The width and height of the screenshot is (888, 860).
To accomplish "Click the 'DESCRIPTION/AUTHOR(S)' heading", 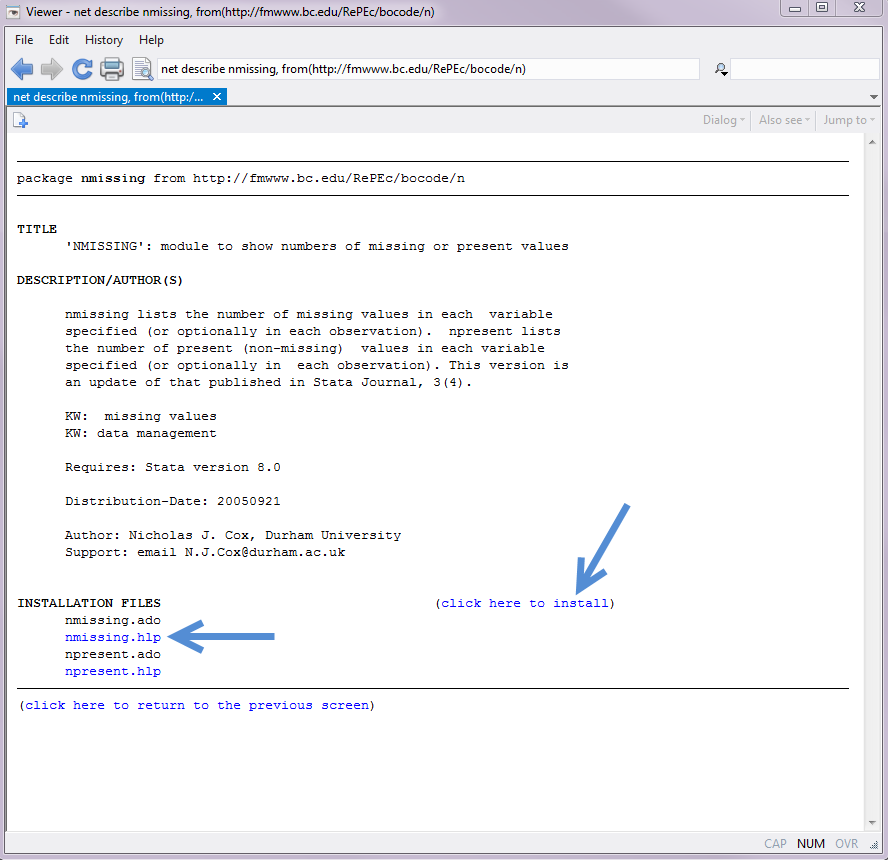I will [100, 280].
